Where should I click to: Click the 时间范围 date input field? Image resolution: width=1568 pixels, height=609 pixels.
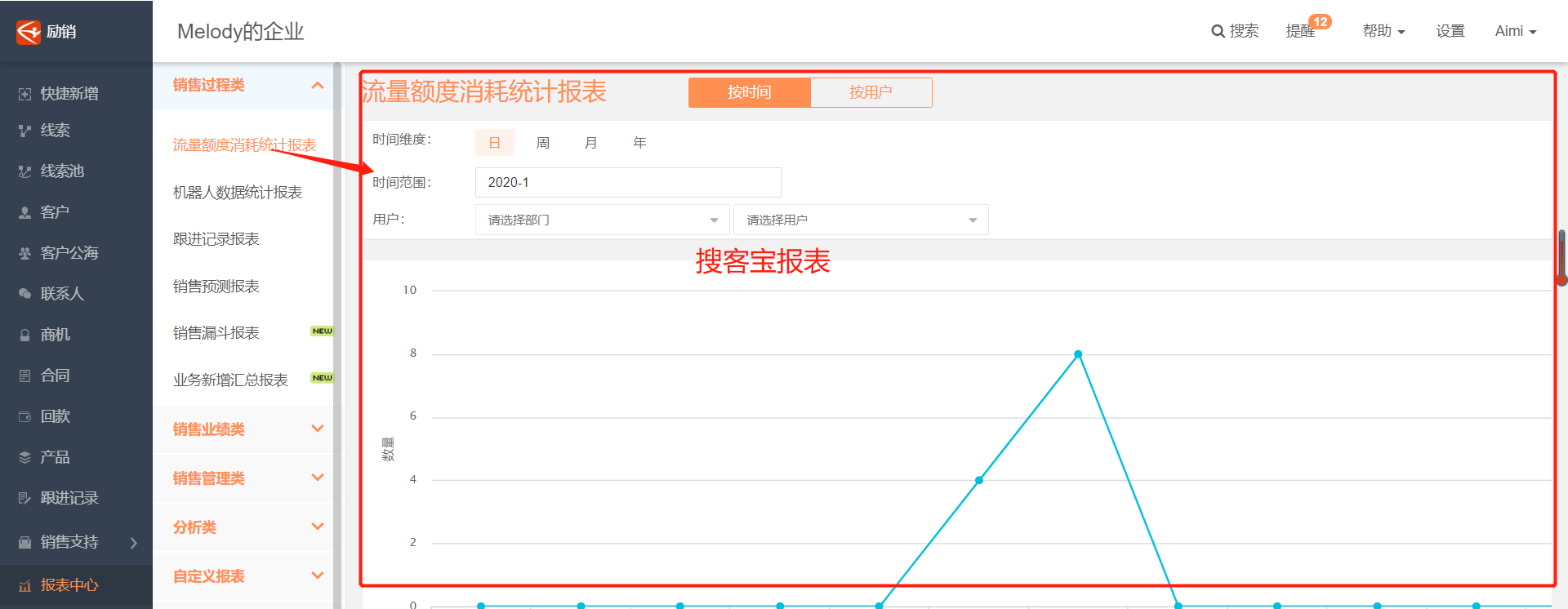627,183
